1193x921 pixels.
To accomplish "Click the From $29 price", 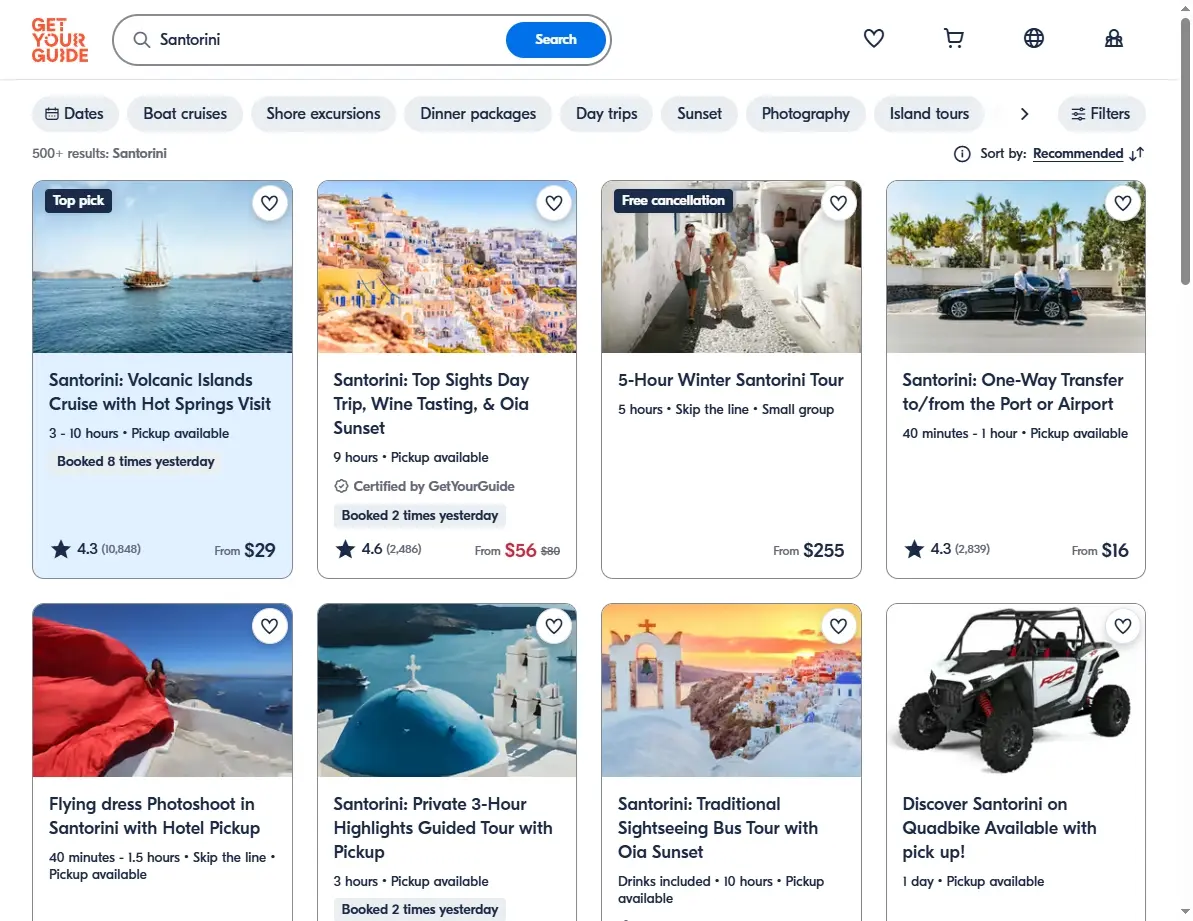I will (x=245, y=550).
